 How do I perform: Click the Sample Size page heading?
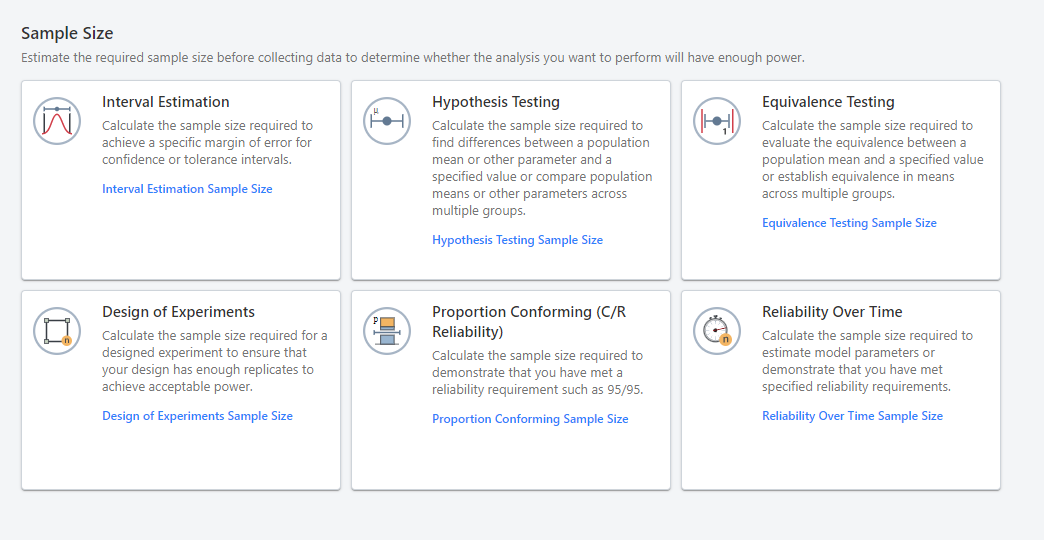[x=67, y=34]
